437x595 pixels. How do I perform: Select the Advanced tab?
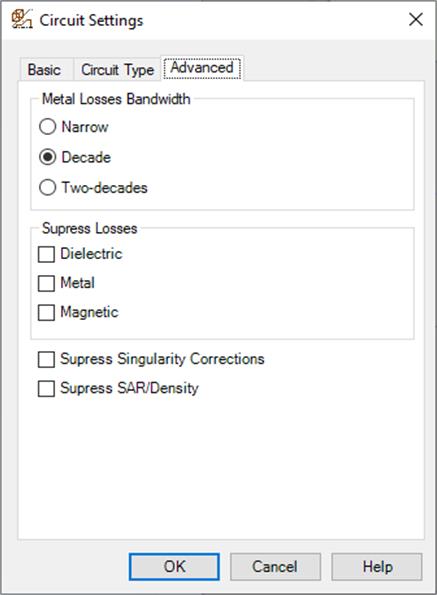click(x=202, y=68)
